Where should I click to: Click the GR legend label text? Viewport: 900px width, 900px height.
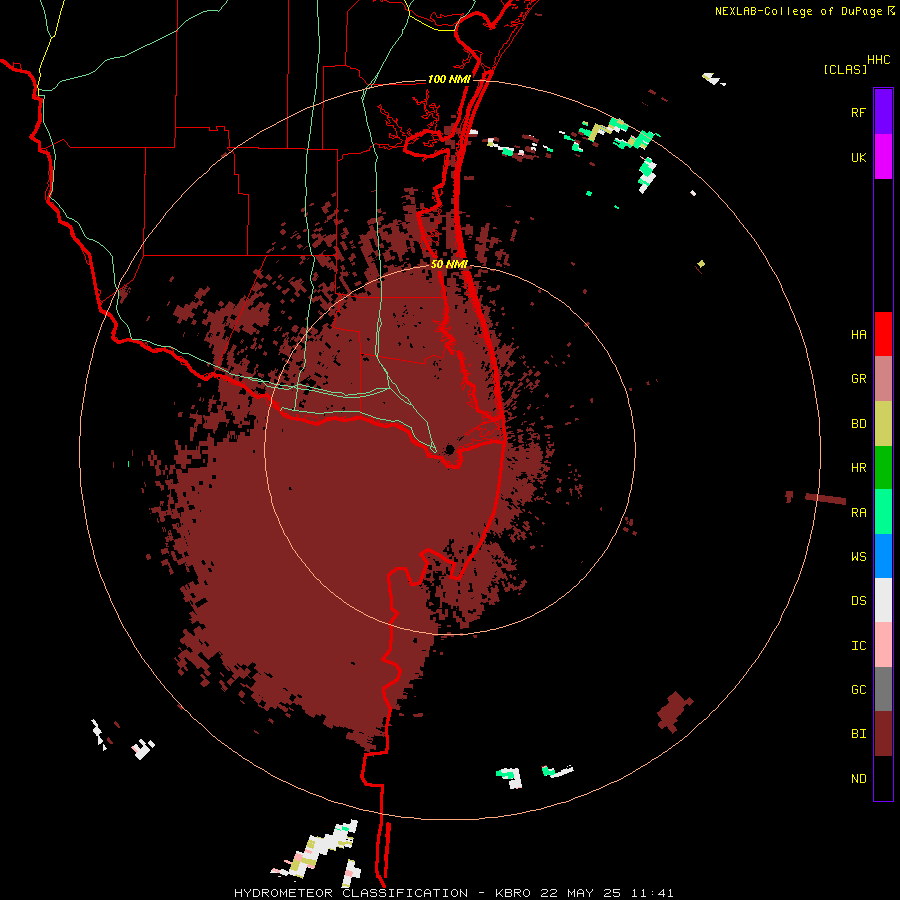[858, 379]
